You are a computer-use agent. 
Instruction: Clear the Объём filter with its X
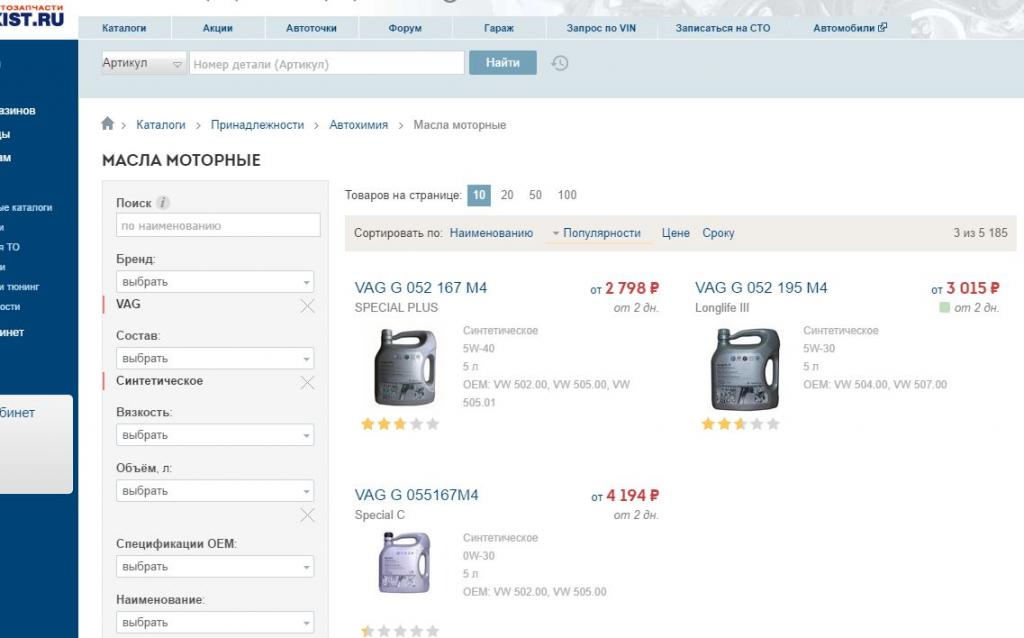307,515
